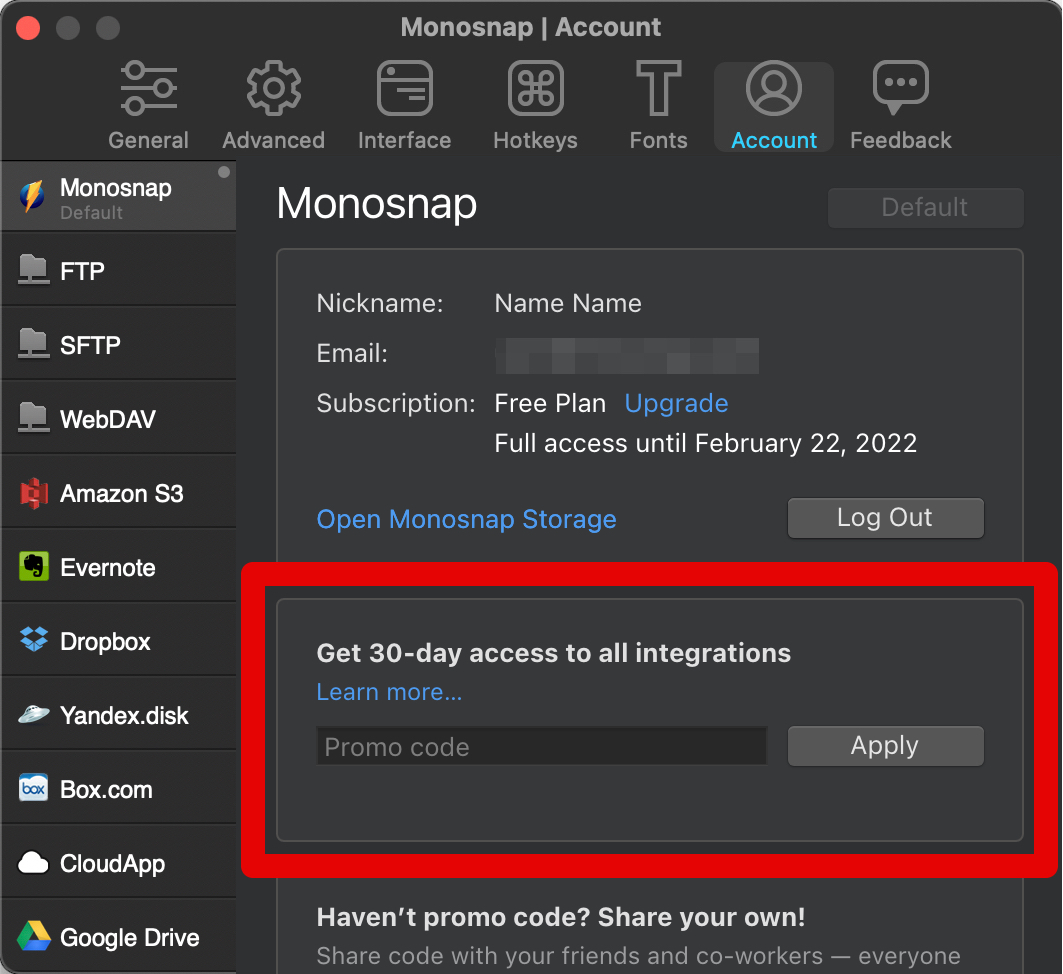Viewport: 1063px width, 974px height.
Task: Switch to the Interface tab label
Action: click(x=405, y=140)
